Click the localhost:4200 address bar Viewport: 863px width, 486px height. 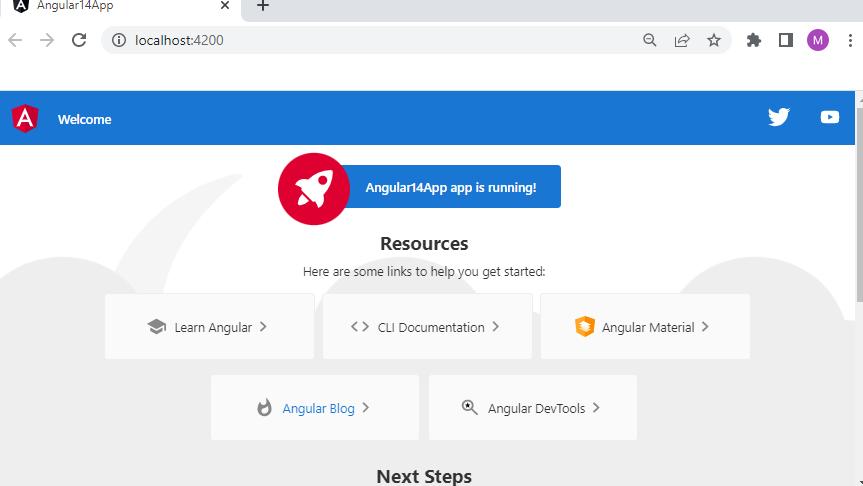pyautogui.click(x=416, y=40)
